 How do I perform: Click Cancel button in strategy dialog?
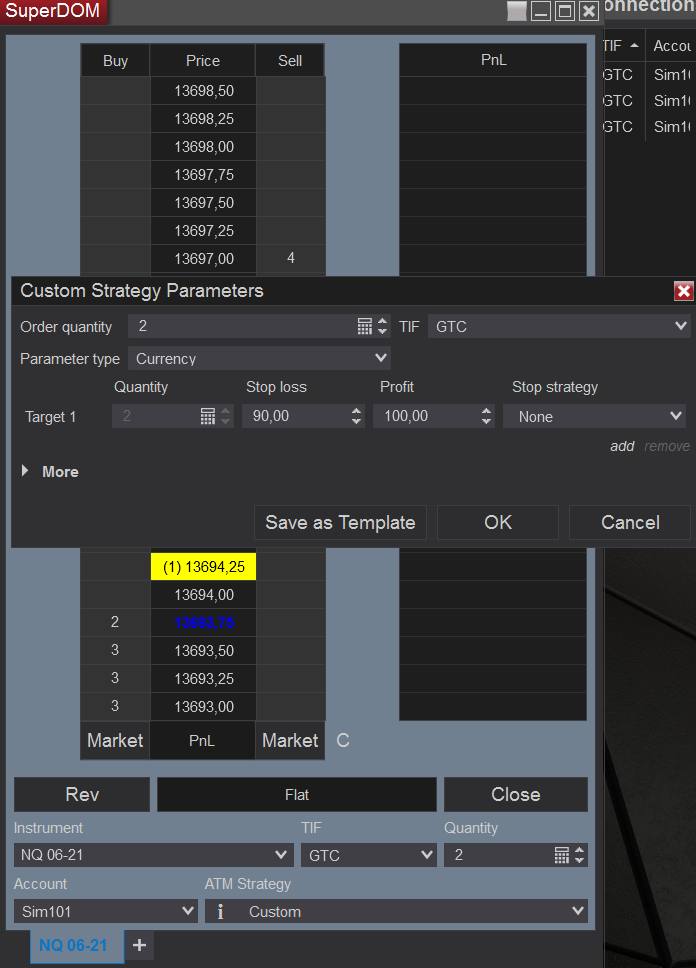pos(630,522)
